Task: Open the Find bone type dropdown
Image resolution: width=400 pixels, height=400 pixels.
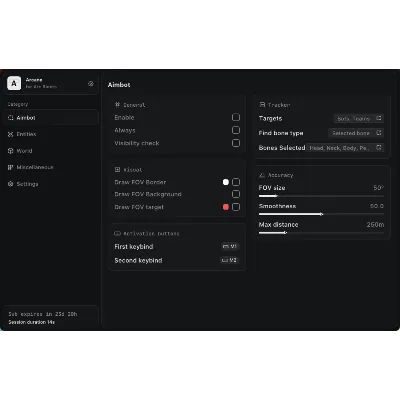Action: tap(356, 133)
